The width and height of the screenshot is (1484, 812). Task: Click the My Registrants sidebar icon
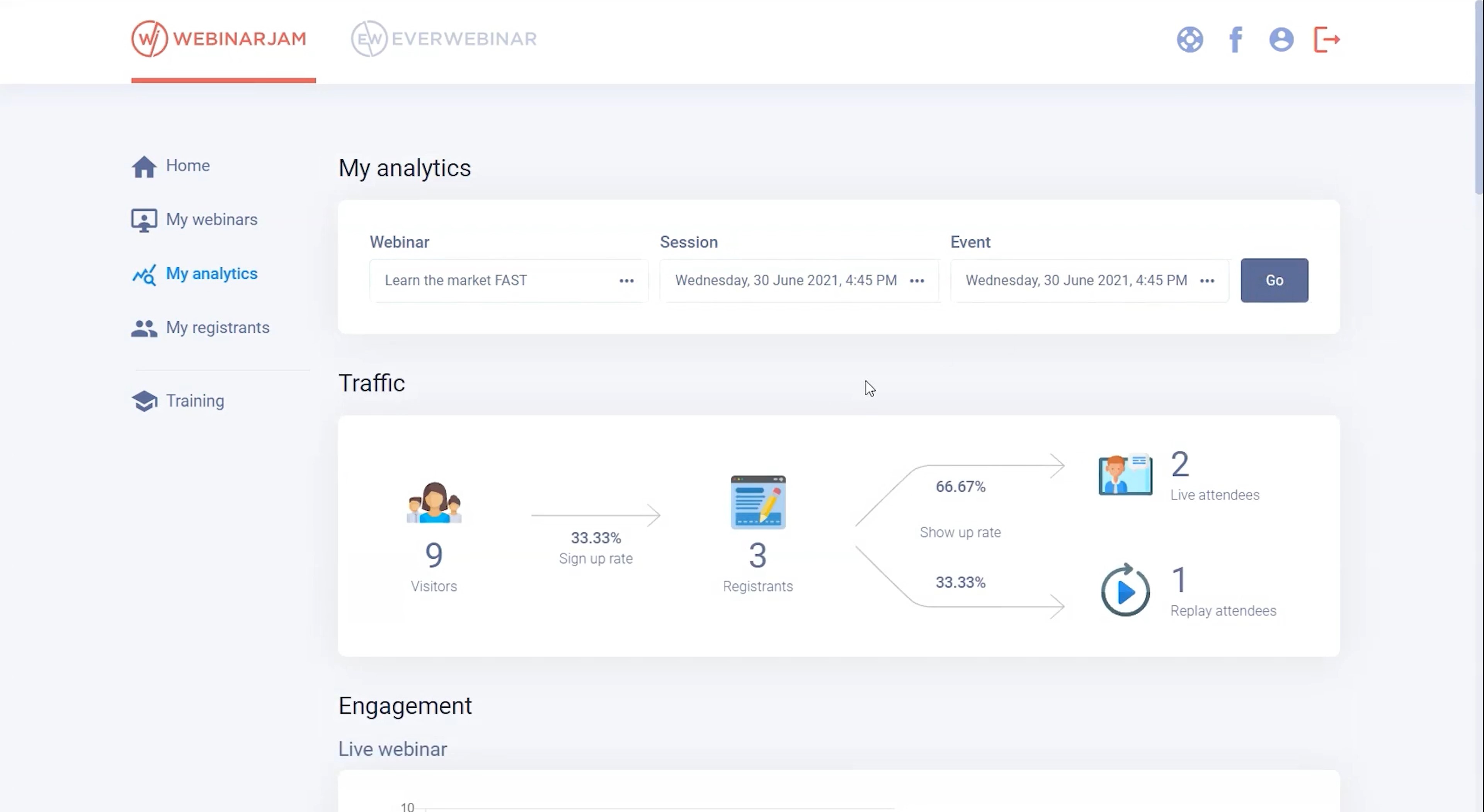click(144, 327)
